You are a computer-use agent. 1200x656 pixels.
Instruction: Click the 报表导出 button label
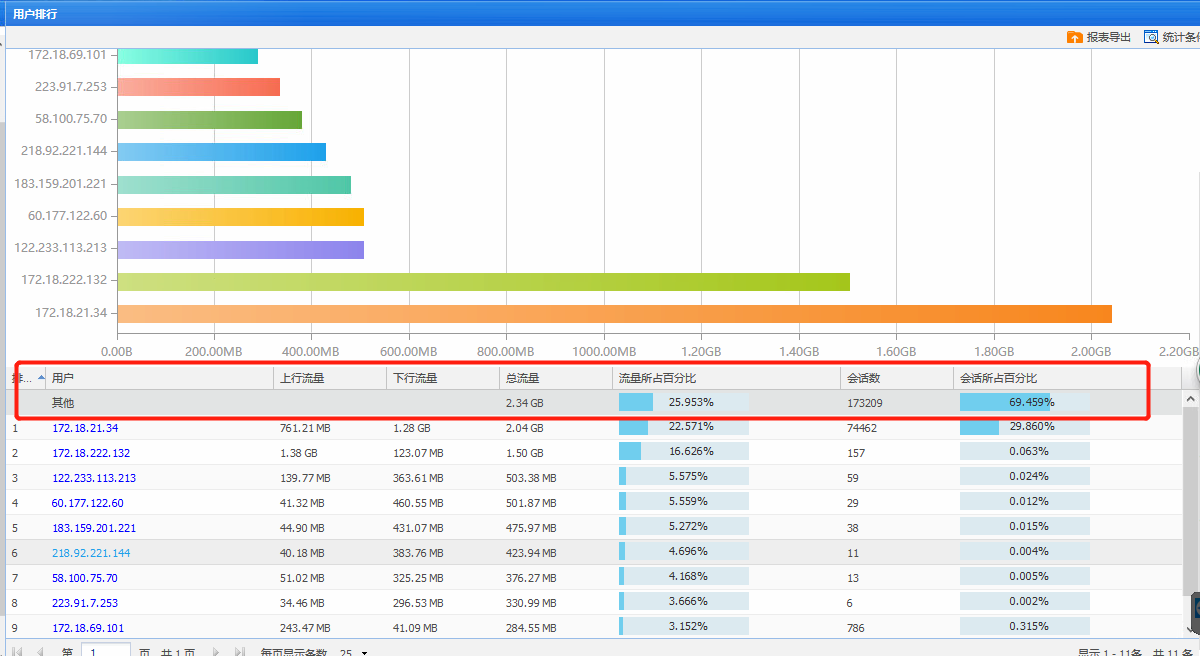(1109, 37)
